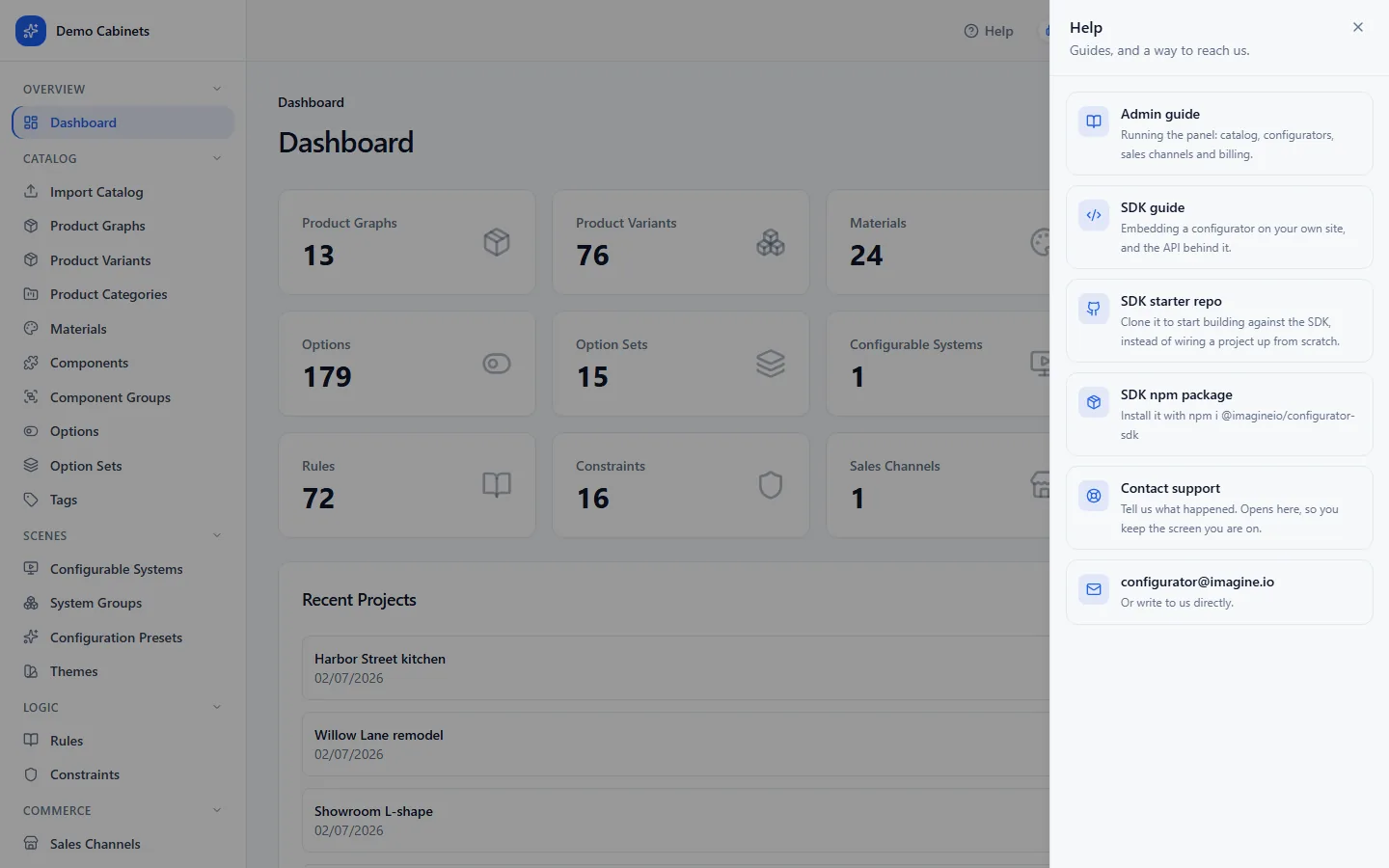This screenshot has height=868, width=1389.
Task: Open the Admin guide book icon
Action: pyautogui.click(x=1094, y=122)
